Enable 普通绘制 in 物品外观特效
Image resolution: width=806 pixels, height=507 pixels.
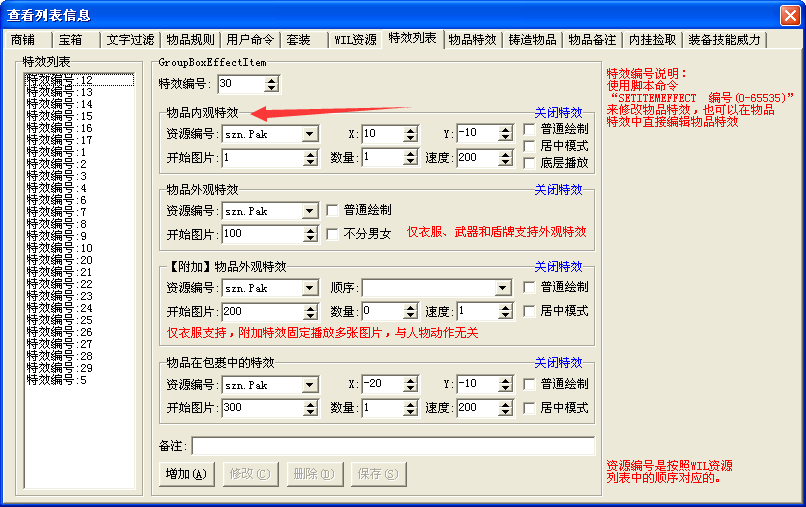tap(333, 210)
